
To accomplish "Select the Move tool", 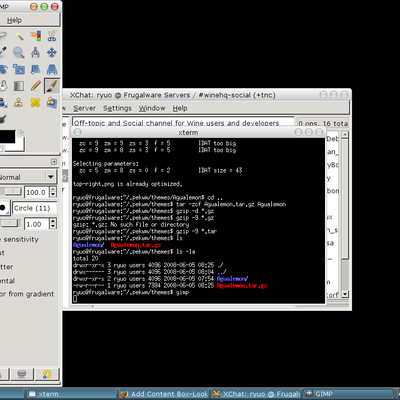I will (x=52, y=52).
